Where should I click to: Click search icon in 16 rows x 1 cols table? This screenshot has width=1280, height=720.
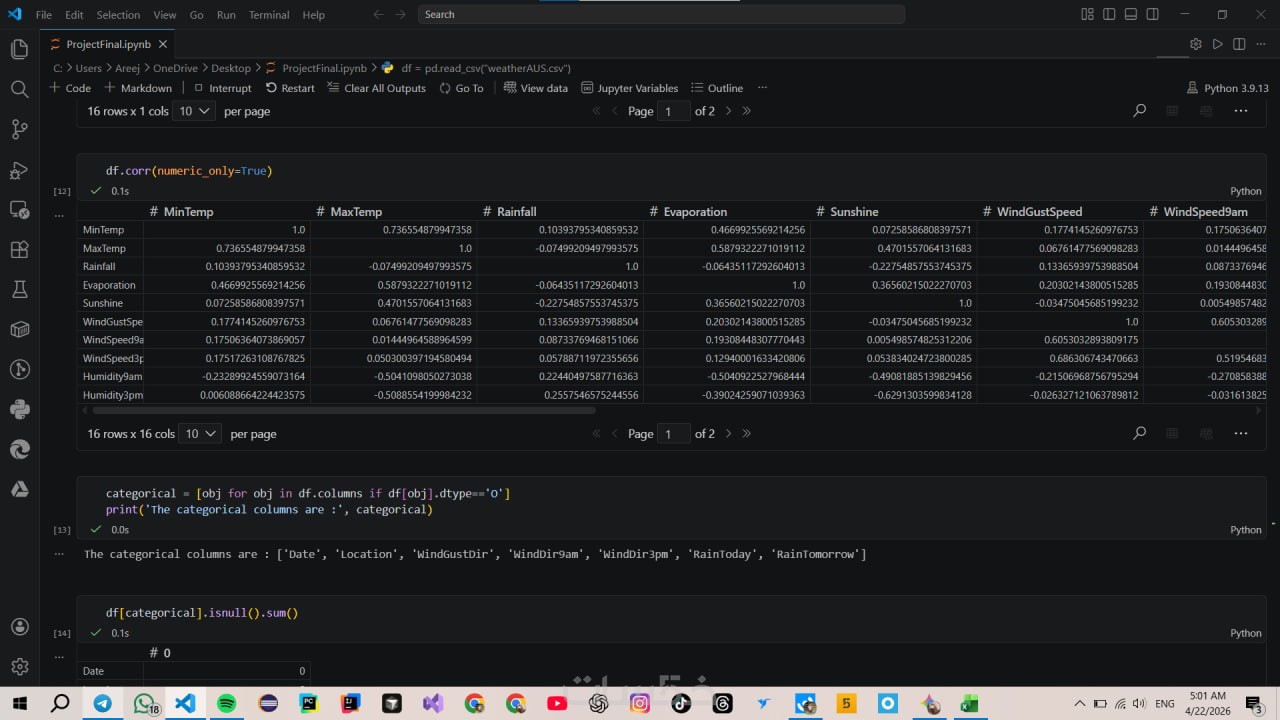[1139, 111]
